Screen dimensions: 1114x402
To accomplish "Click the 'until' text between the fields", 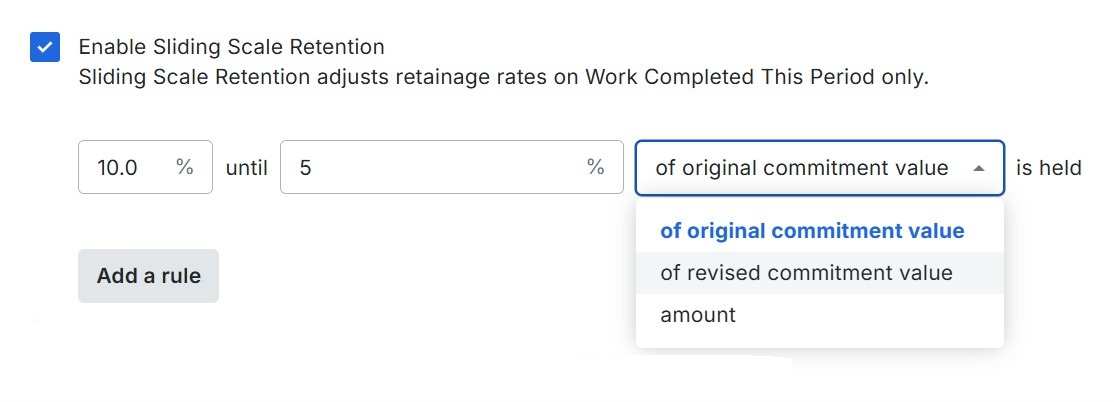I will (246, 168).
